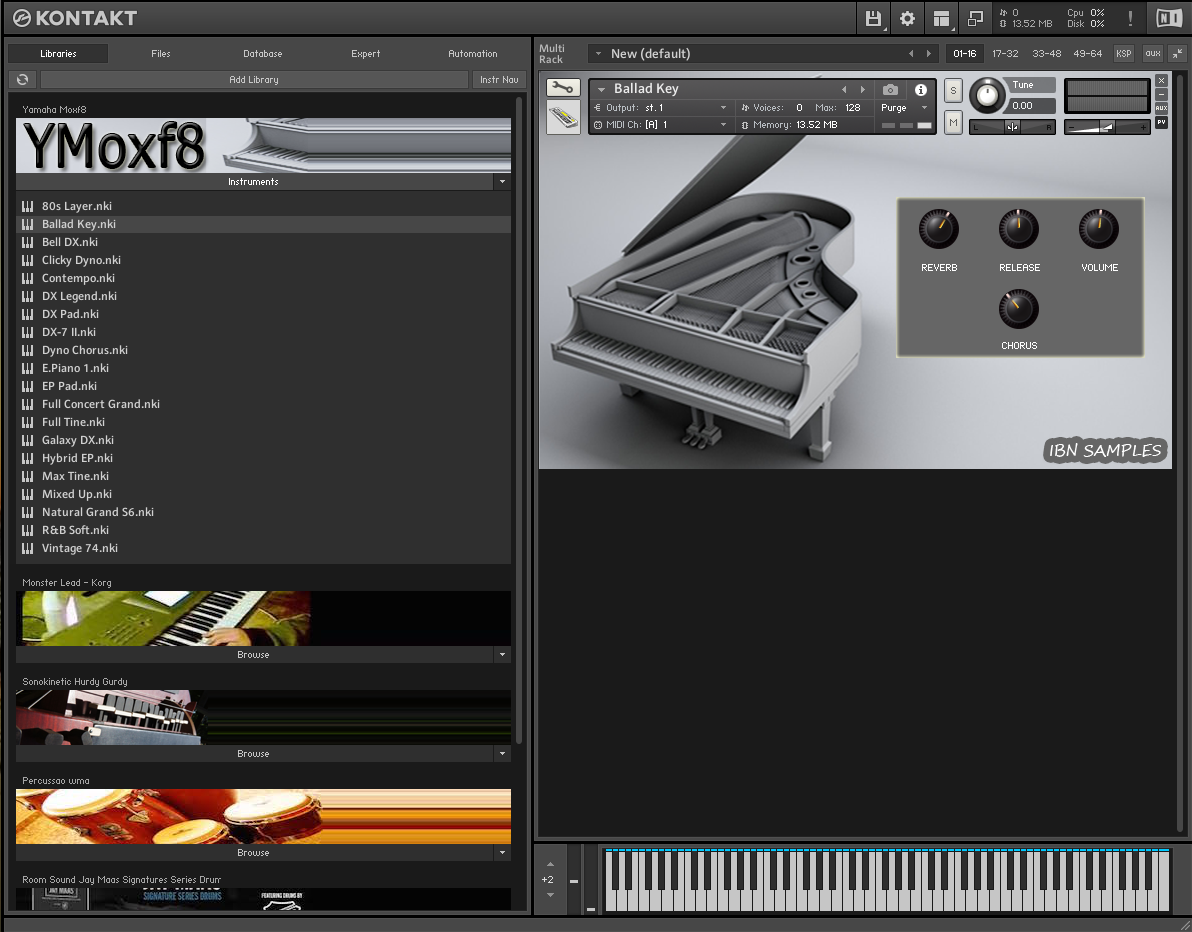The height and width of the screenshot is (932, 1192).
Task: Open Percussao wma Browse dropdown arrow
Action: pyautogui.click(x=502, y=852)
